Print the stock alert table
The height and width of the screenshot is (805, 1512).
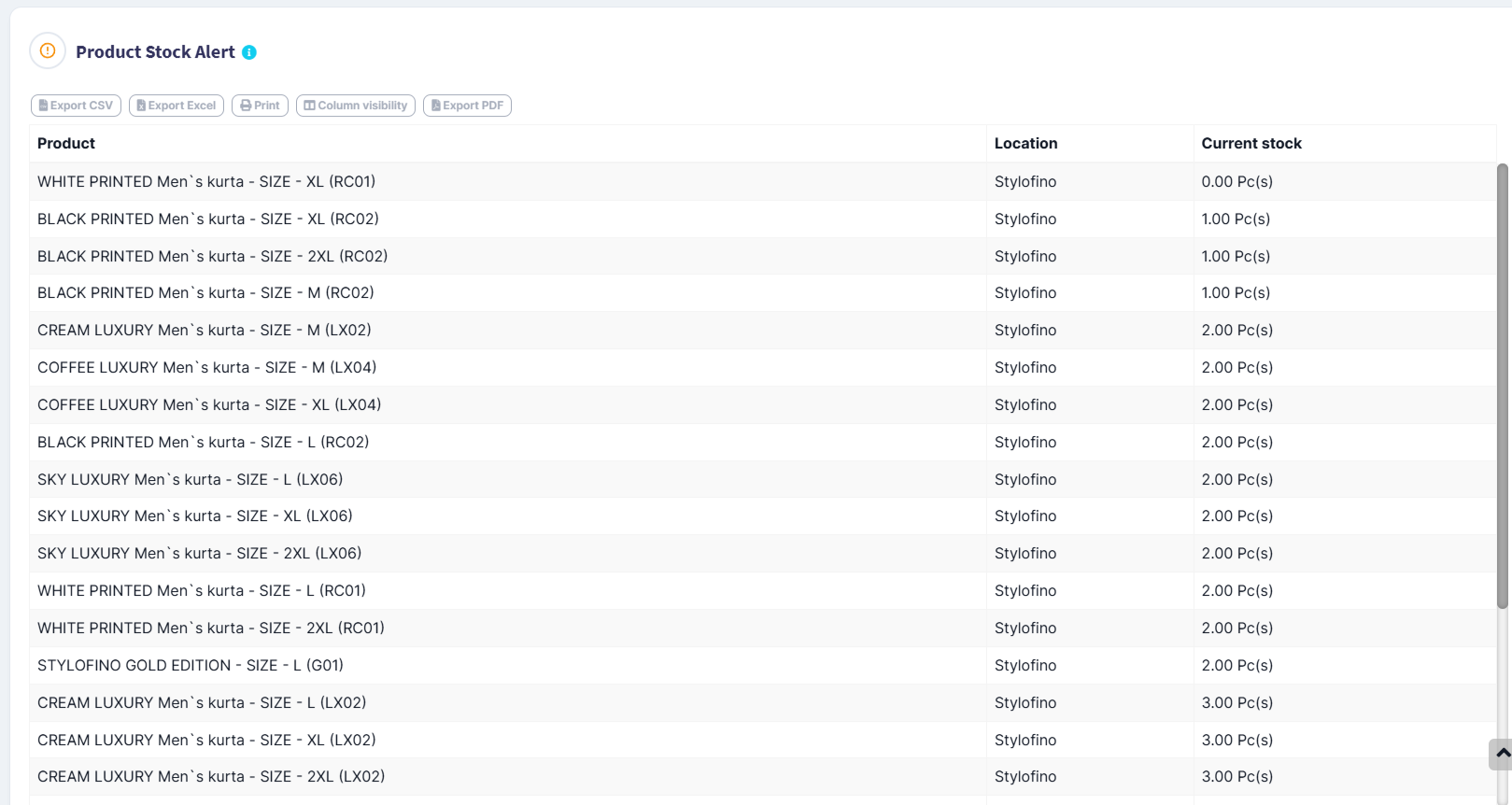pyautogui.click(x=260, y=106)
